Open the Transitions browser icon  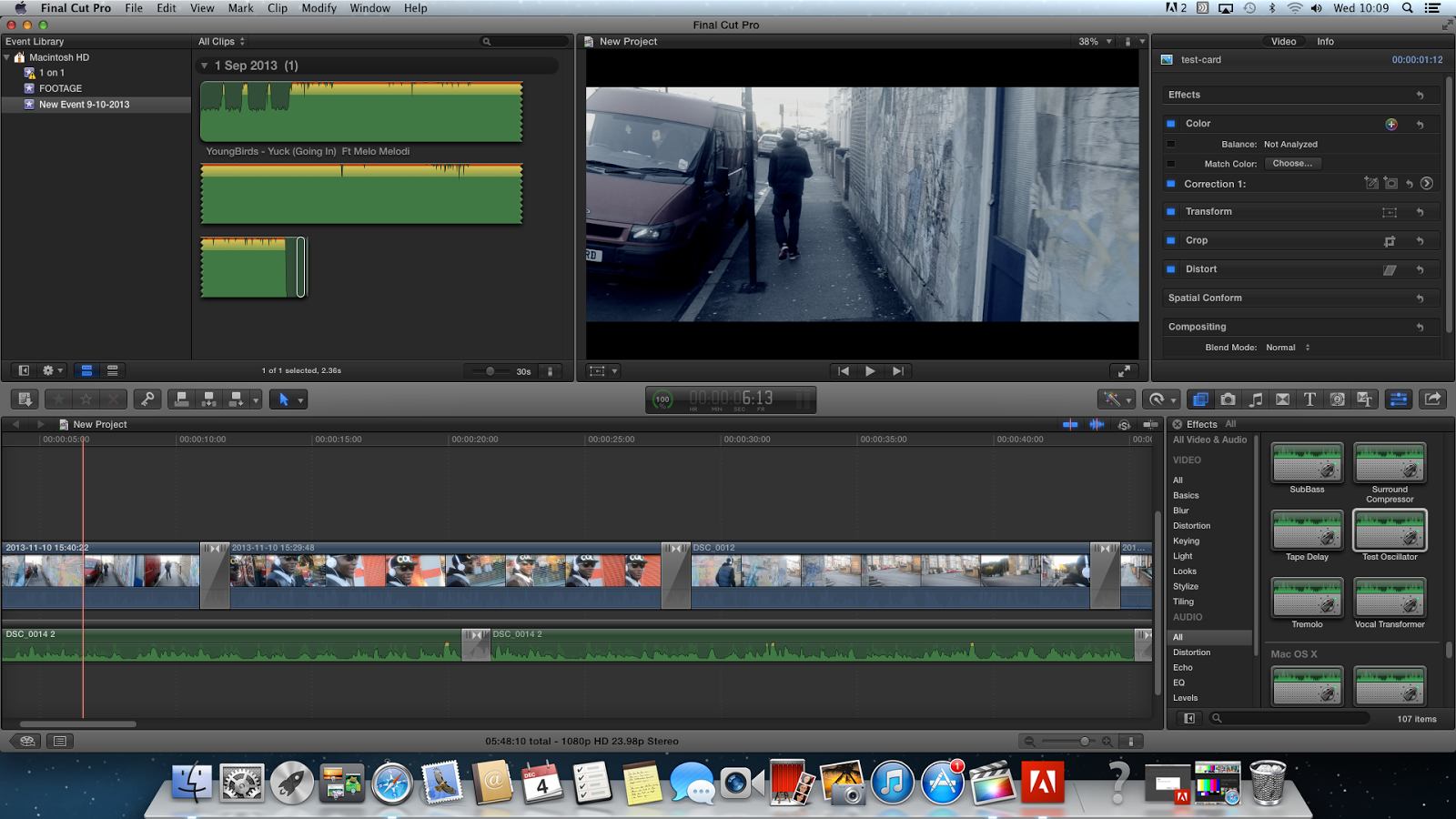tap(1282, 399)
